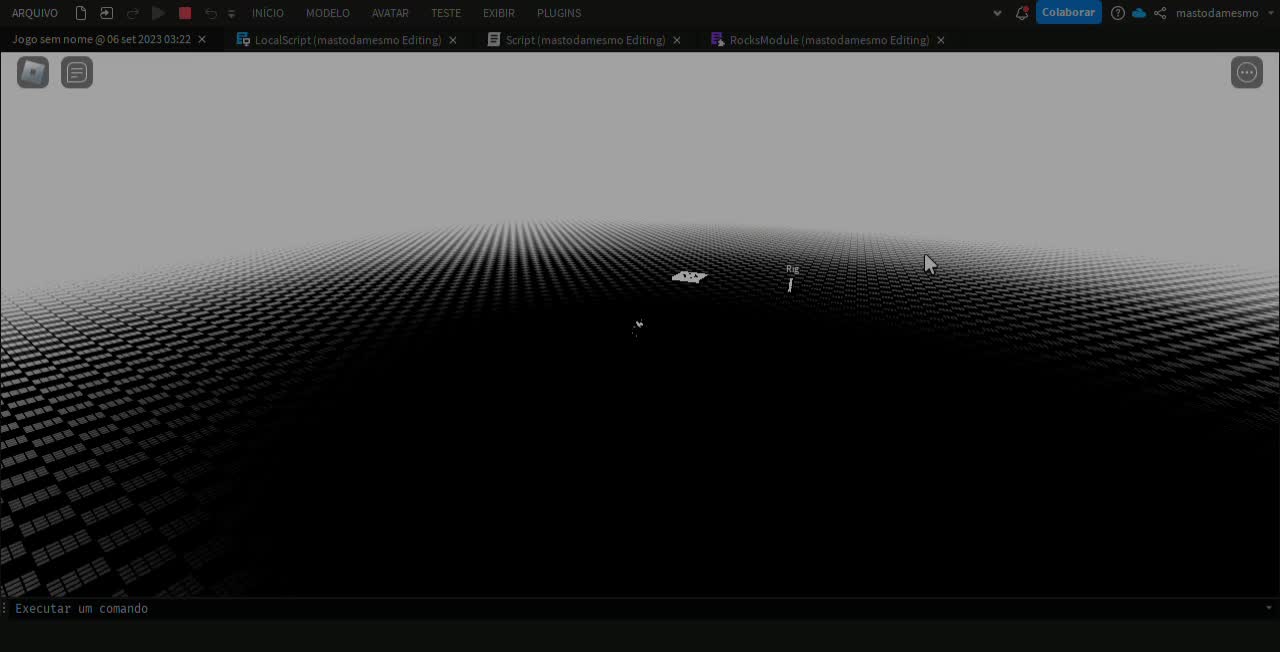Click the three-dots options button in viewport
Screen dimensions: 1280x652
coord(1246,72)
